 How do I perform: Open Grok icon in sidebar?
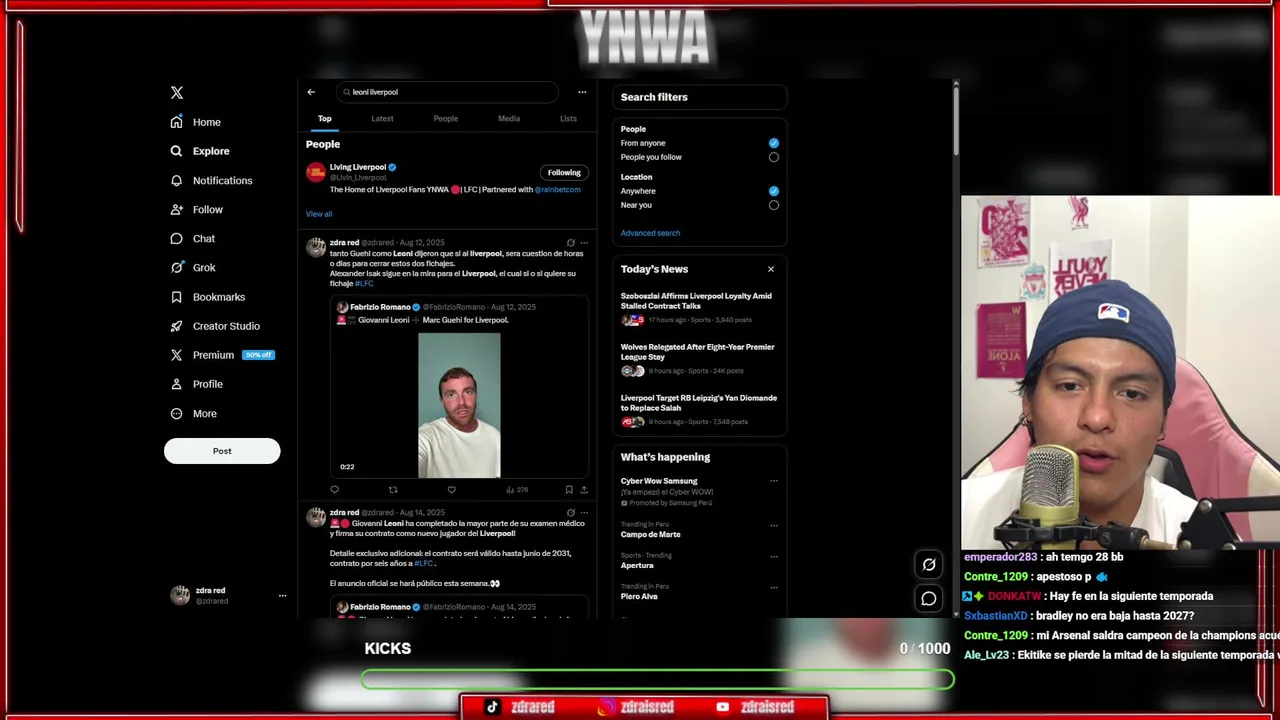177,267
